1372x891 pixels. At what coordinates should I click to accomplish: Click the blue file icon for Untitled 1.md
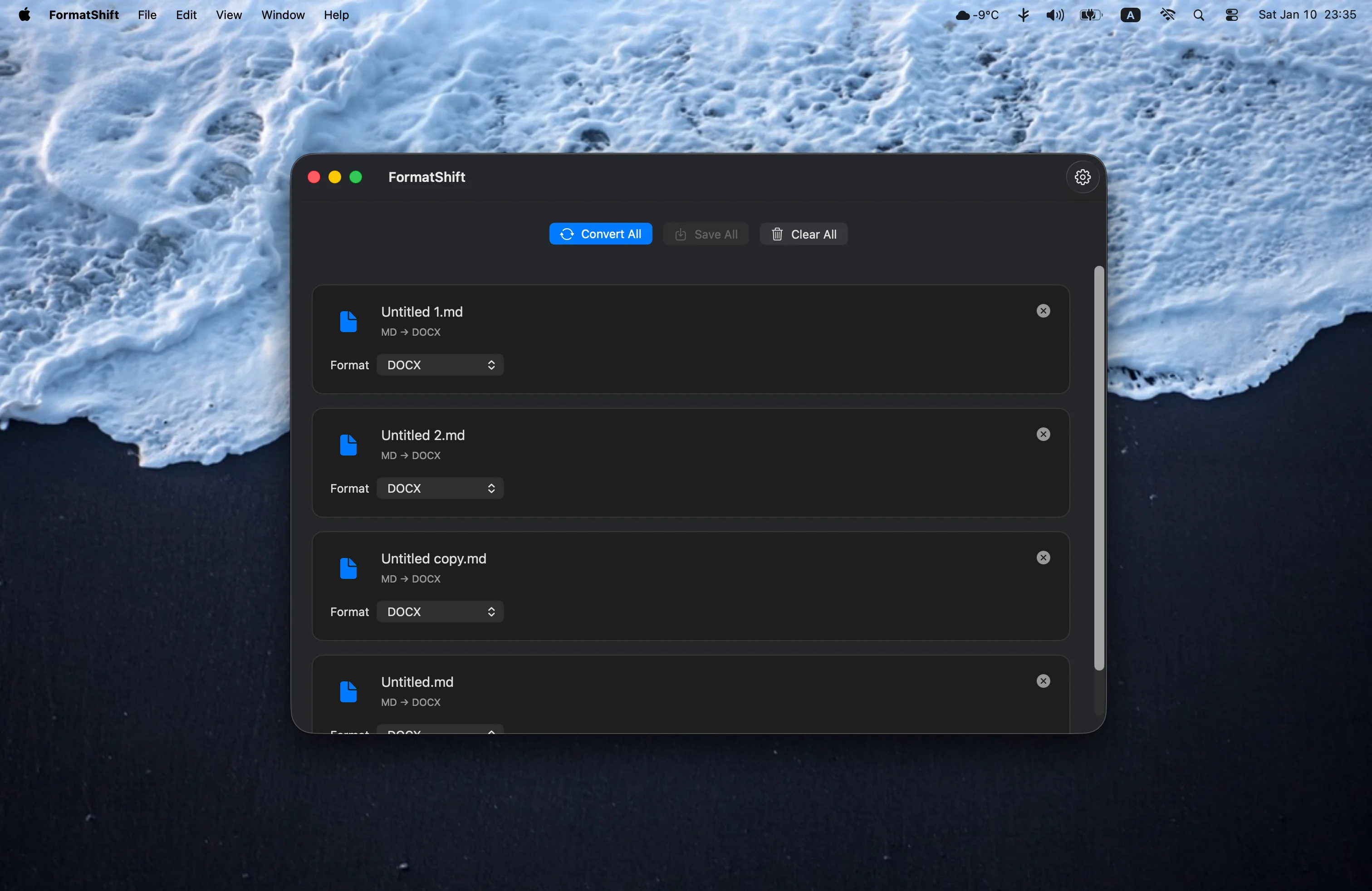click(349, 321)
